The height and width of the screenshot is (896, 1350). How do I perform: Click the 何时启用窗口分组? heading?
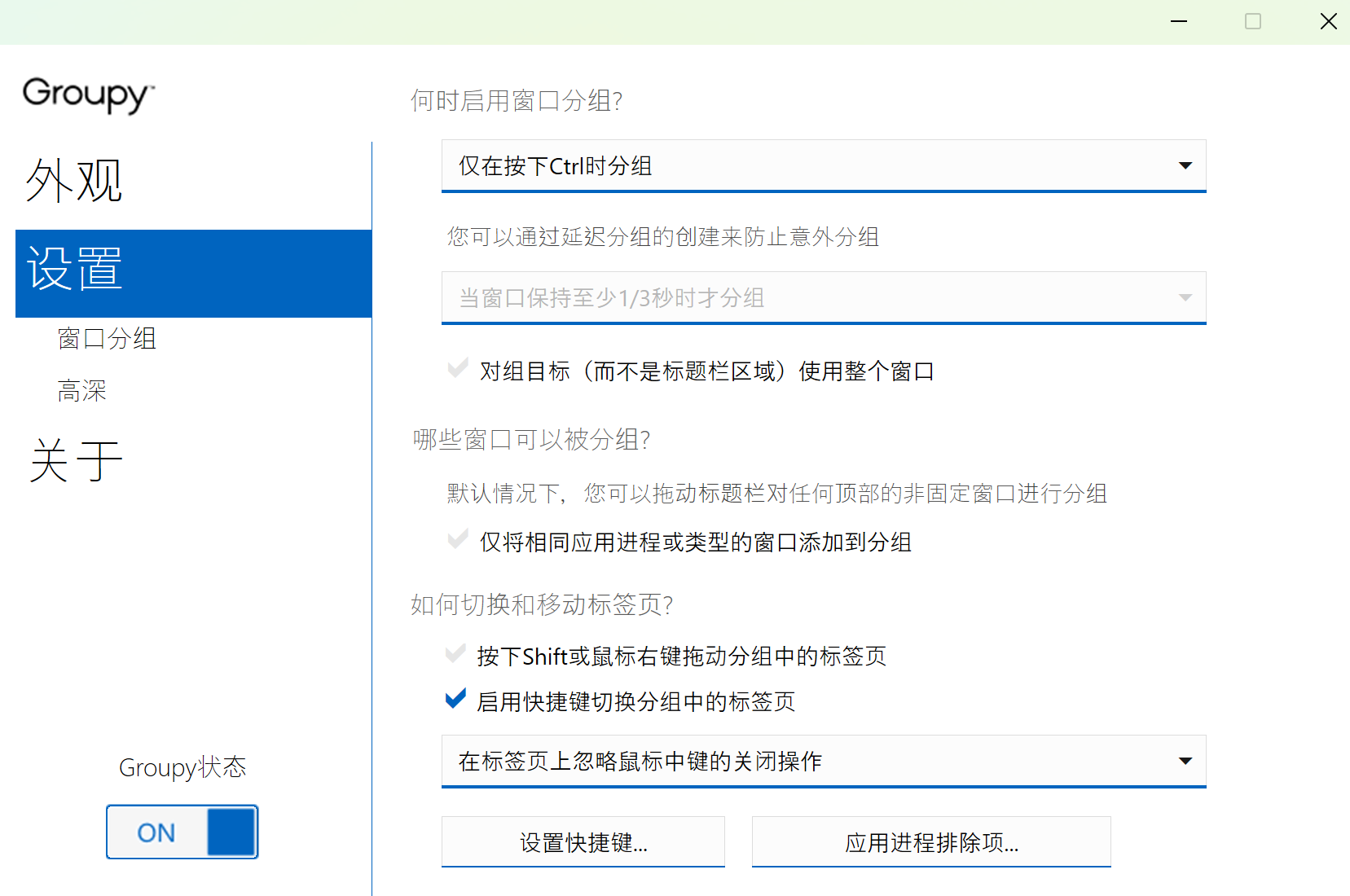coord(517,101)
